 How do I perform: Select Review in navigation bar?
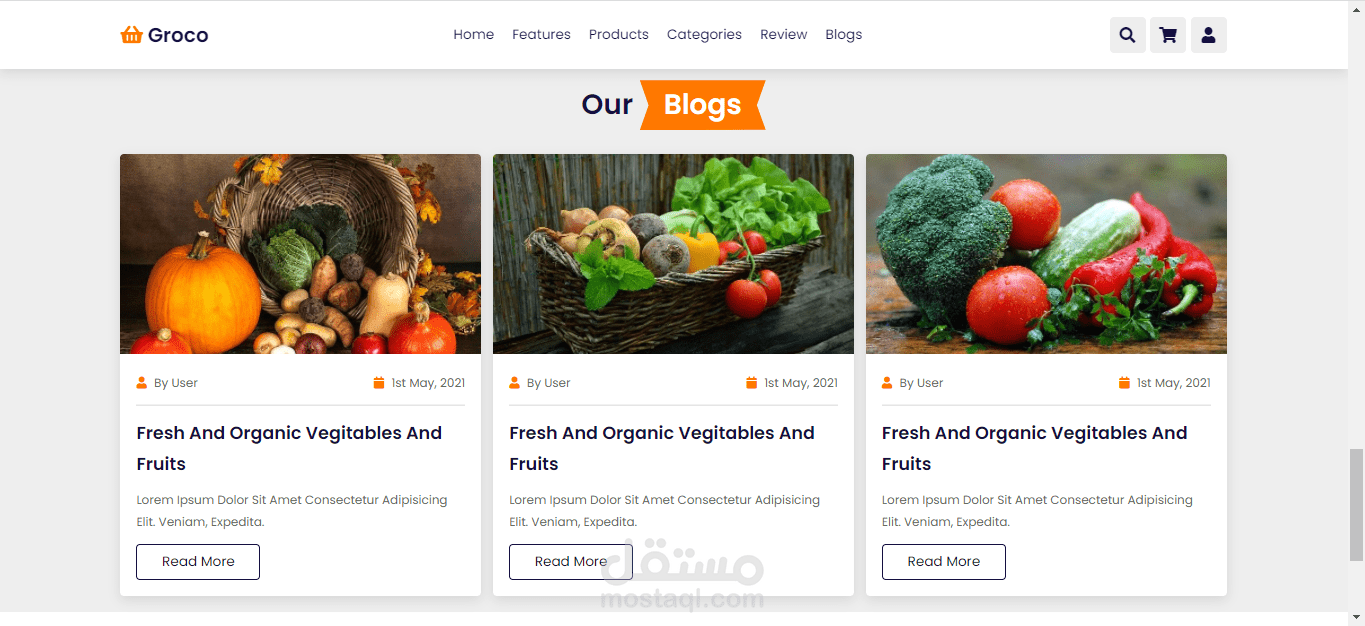(x=783, y=34)
